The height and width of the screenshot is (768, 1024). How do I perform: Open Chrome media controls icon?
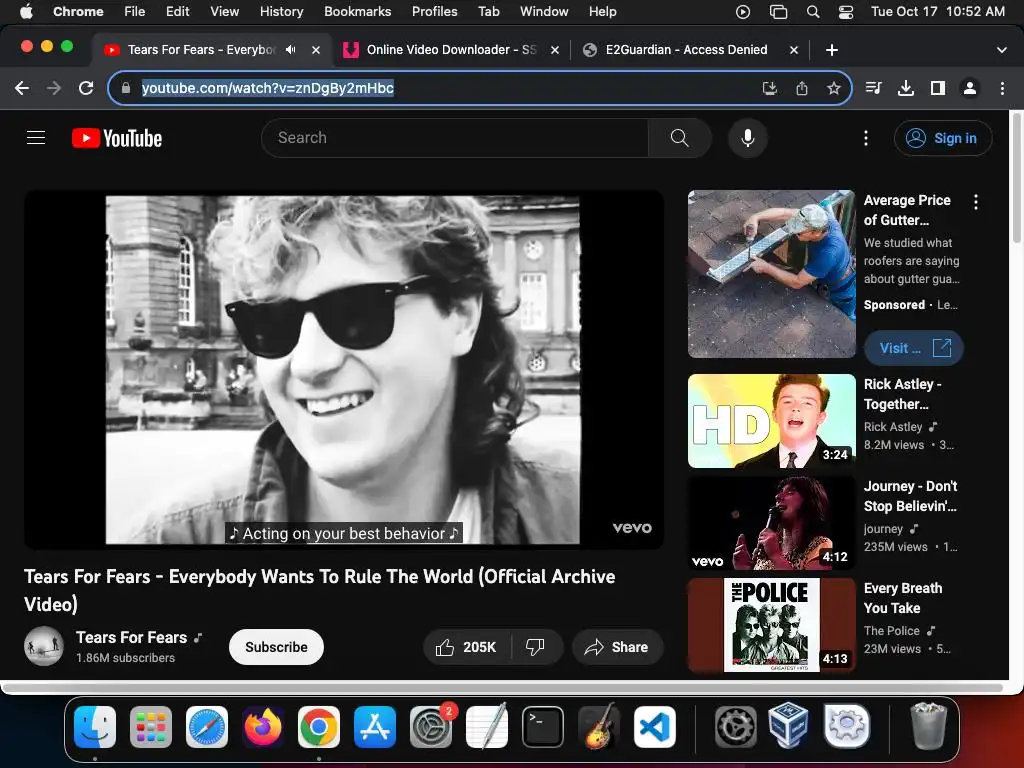tap(873, 88)
